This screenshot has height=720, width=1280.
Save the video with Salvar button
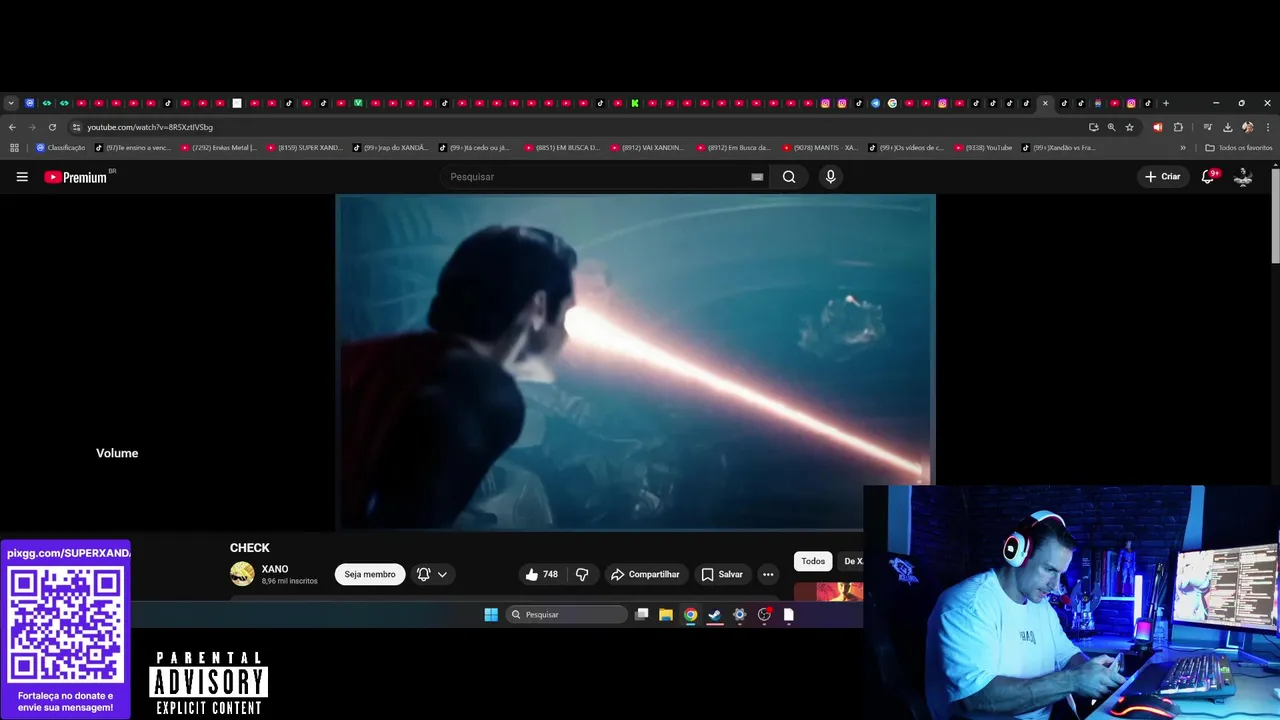point(722,575)
